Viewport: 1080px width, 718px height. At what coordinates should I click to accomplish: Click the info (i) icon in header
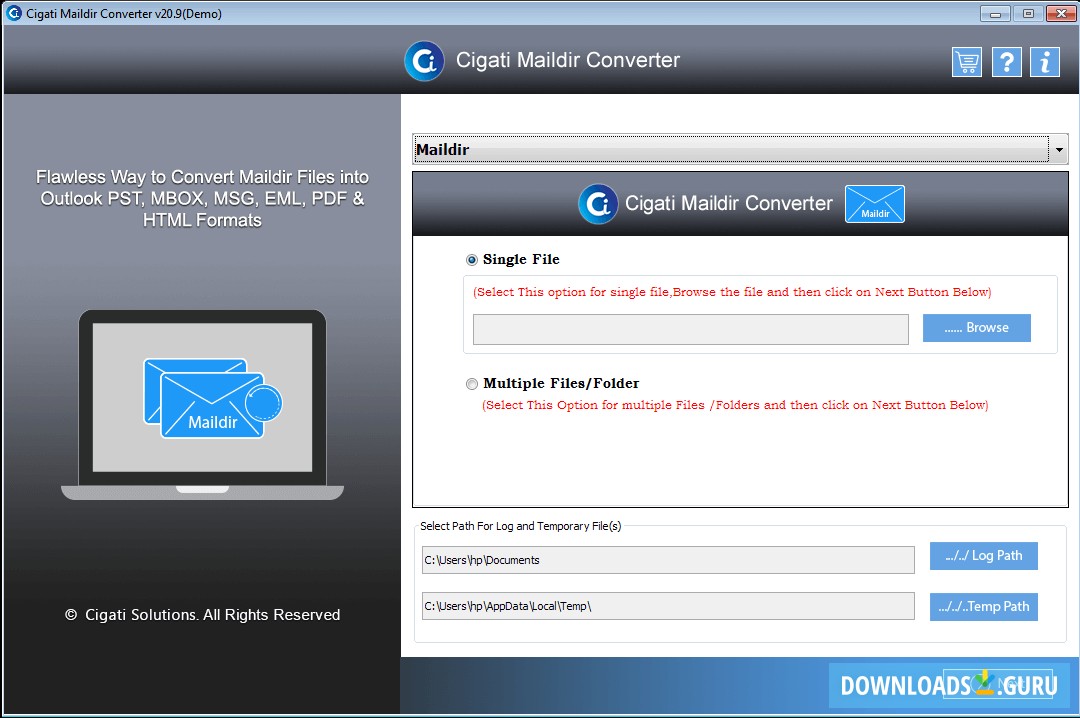pyautogui.click(x=1044, y=61)
